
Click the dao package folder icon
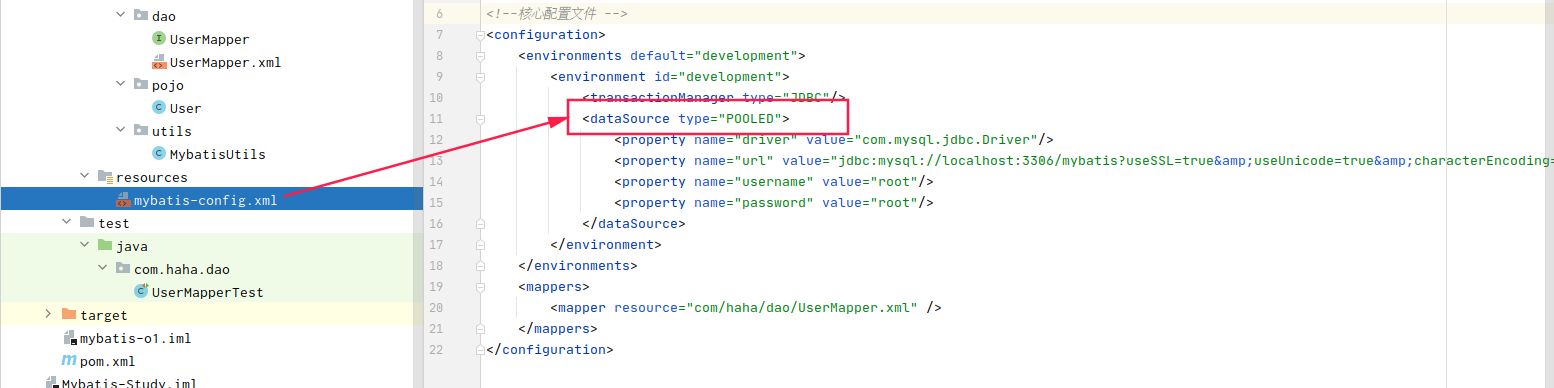click(140, 16)
